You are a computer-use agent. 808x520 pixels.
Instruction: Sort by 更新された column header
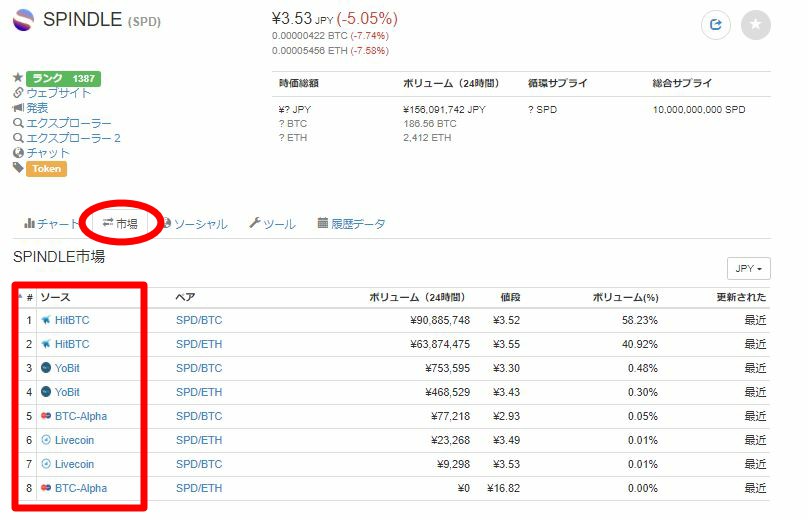(741, 297)
